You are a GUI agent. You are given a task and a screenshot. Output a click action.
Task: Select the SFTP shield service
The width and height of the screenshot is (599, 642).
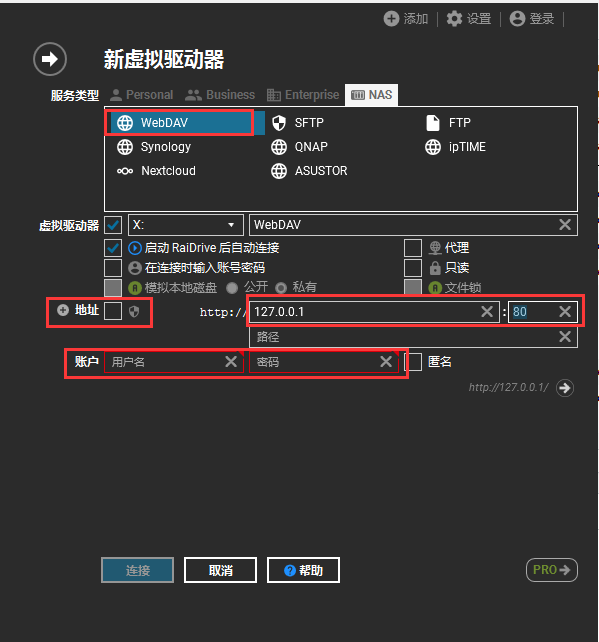[x=298, y=123]
